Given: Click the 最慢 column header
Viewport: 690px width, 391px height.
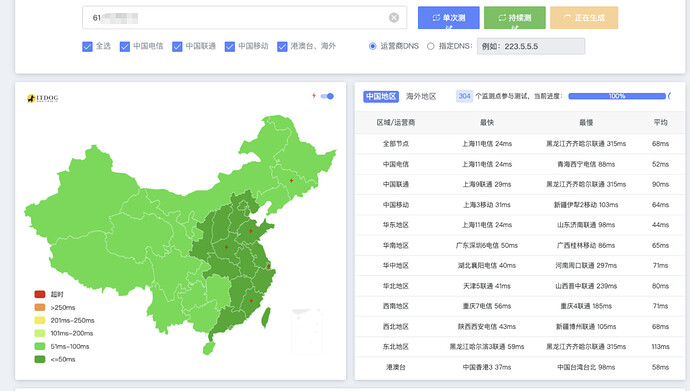Looking at the screenshot, I should (586, 123).
